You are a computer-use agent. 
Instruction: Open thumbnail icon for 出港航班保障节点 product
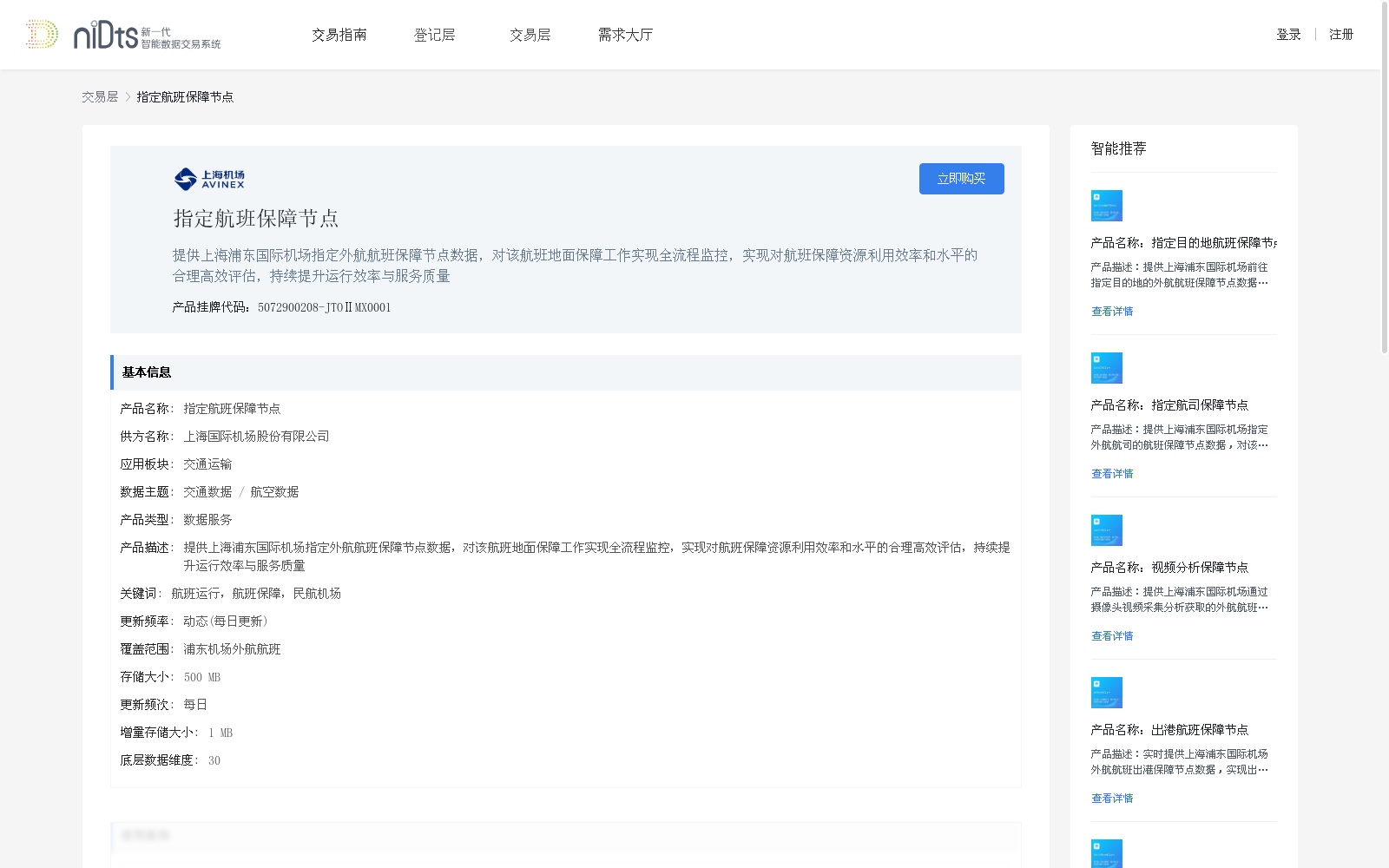coord(1106,693)
